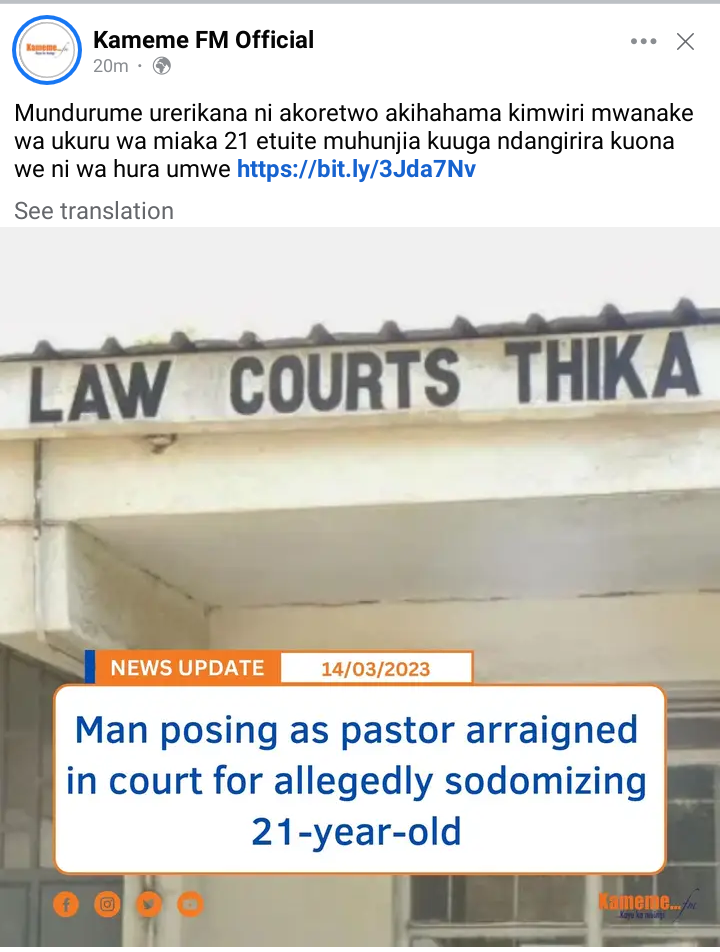The image size is (720, 952).
Task: Click the globe public audience icon
Action: [161, 66]
